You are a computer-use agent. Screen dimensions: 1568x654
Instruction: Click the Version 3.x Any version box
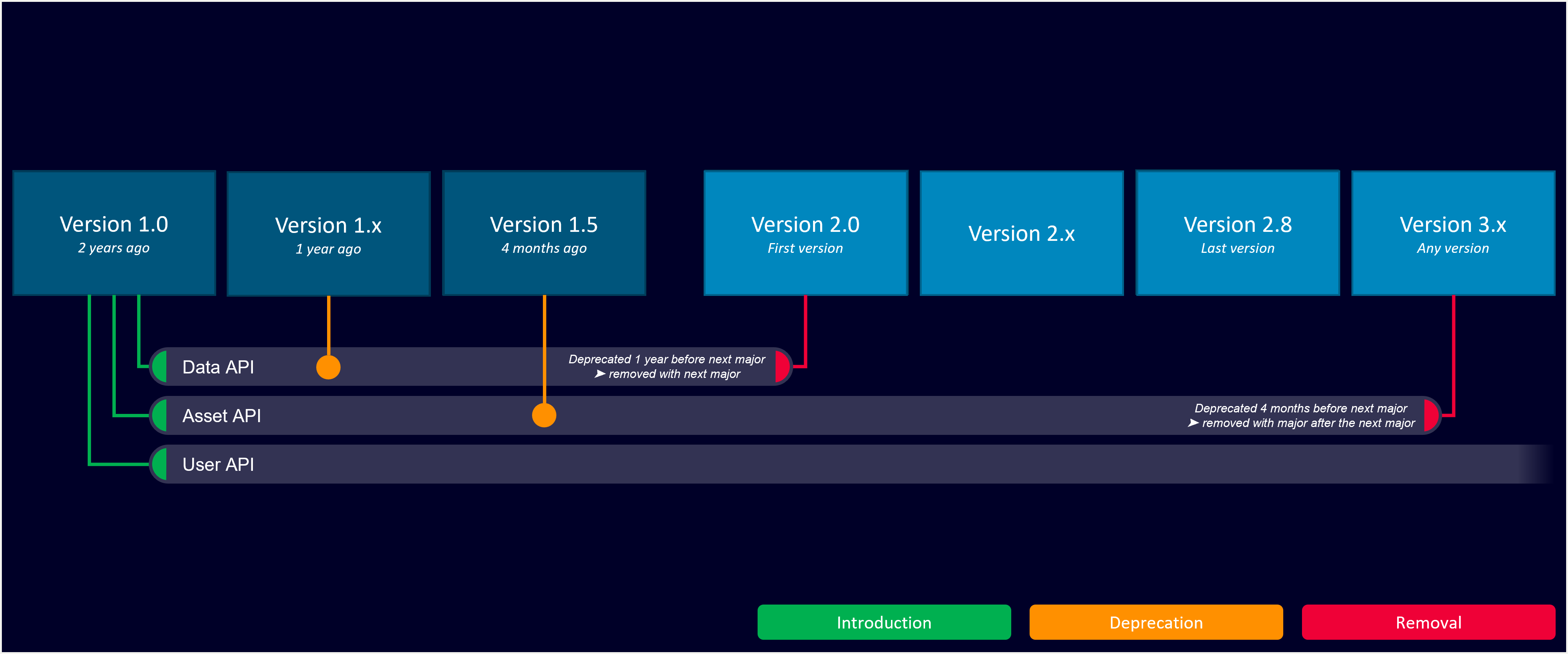point(1454,233)
